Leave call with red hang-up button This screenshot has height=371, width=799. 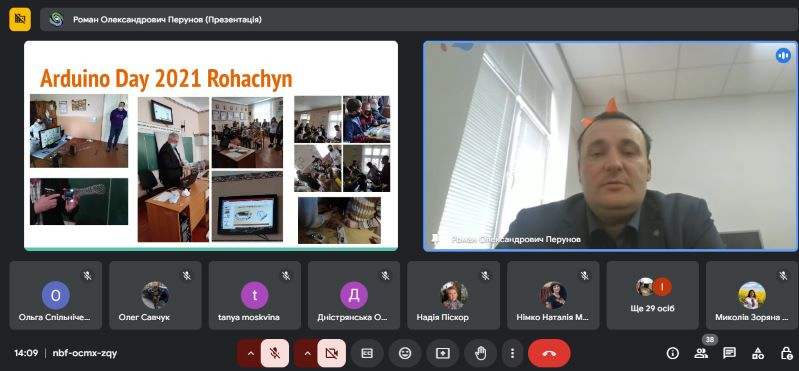[549, 353]
